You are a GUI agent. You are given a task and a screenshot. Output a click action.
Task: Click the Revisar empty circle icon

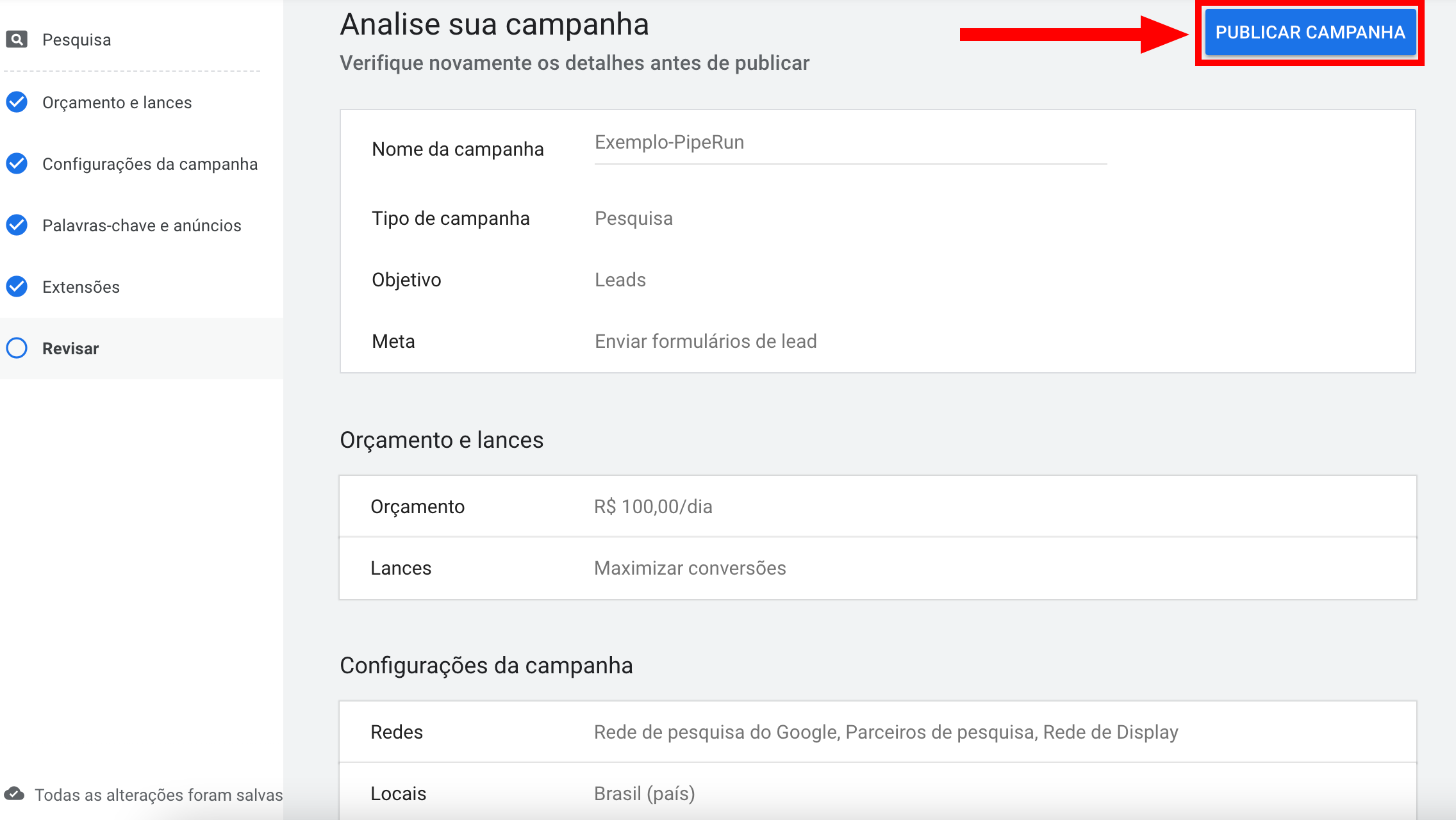pyautogui.click(x=17, y=348)
